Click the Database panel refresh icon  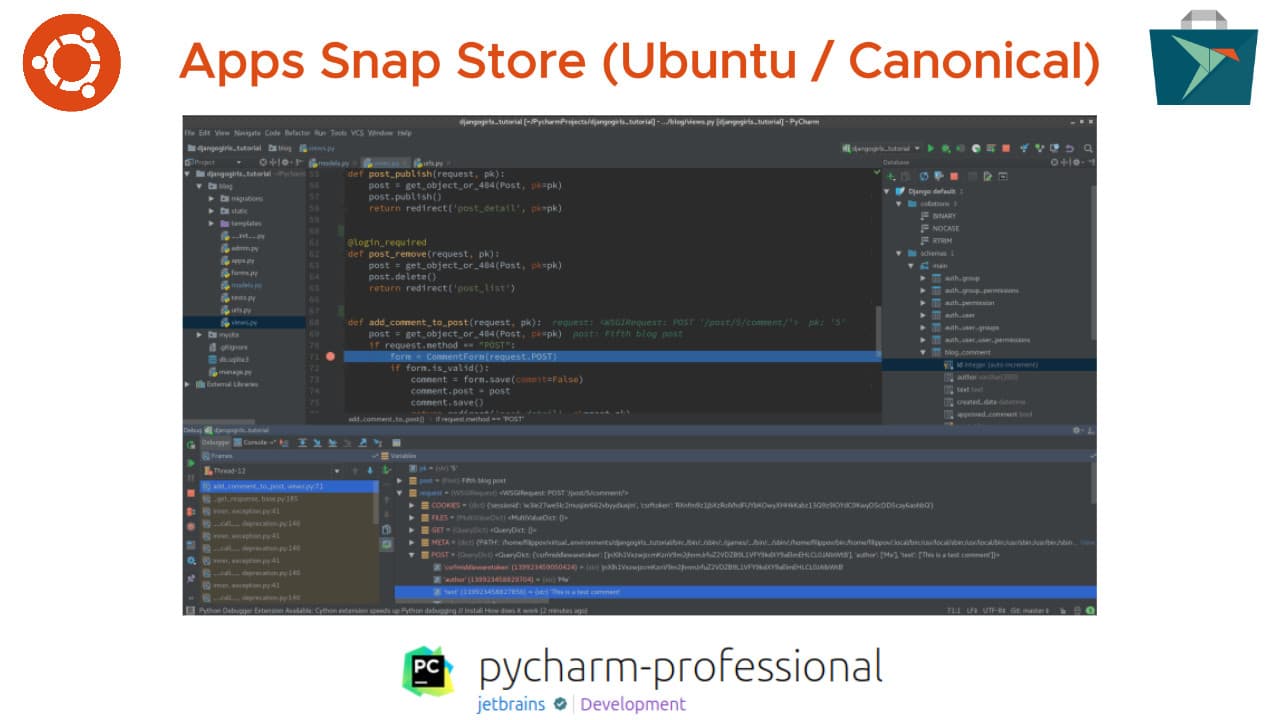coord(923,176)
